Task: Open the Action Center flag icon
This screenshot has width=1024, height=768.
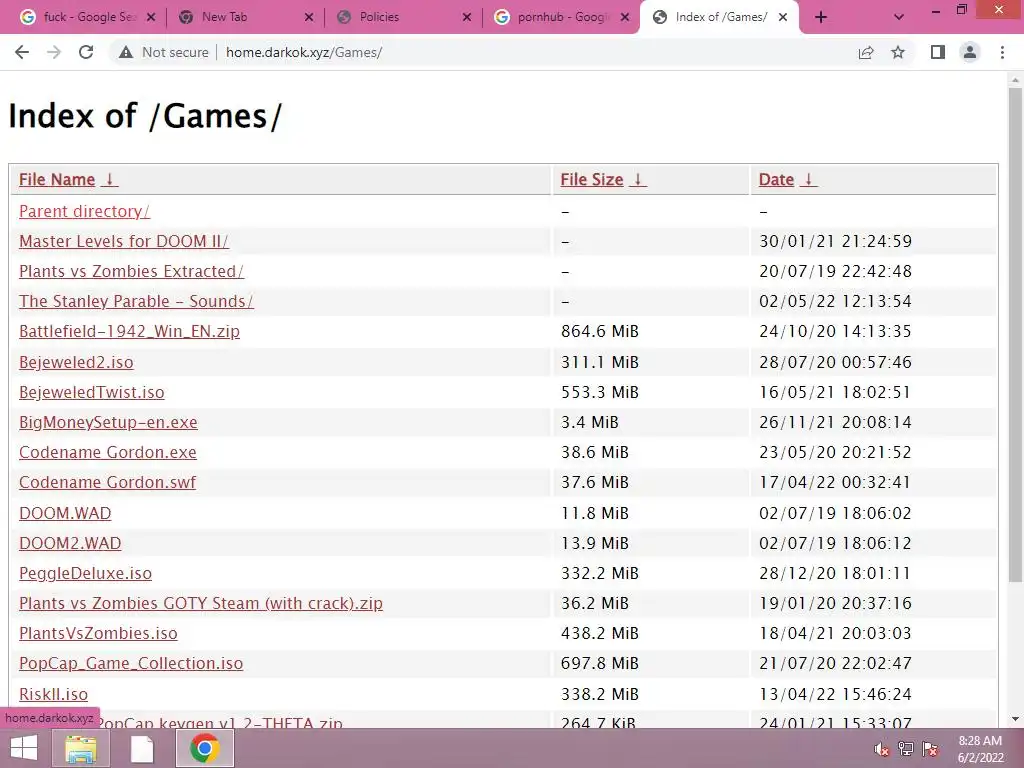Action: click(930, 749)
